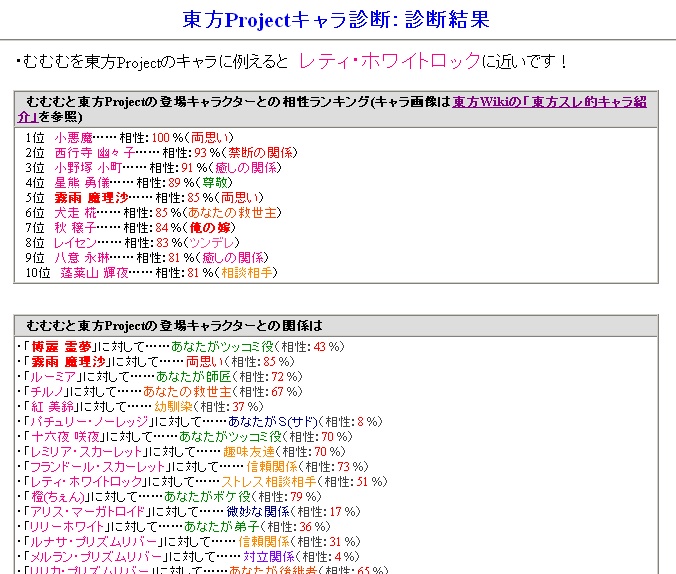676x574 pixels.
Task: Click 犬走 椛 in the 6位 row
Action: (75, 213)
